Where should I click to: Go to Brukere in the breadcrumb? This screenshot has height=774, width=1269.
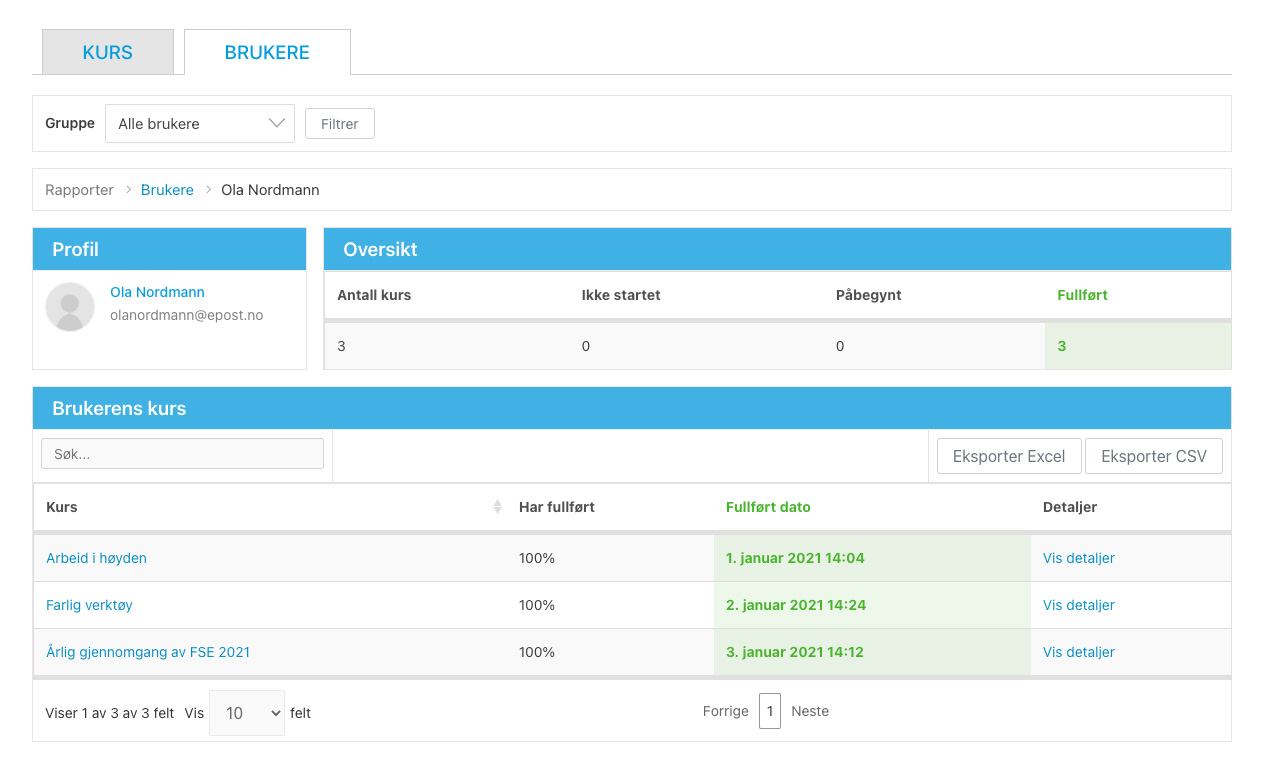pyautogui.click(x=167, y=190)
